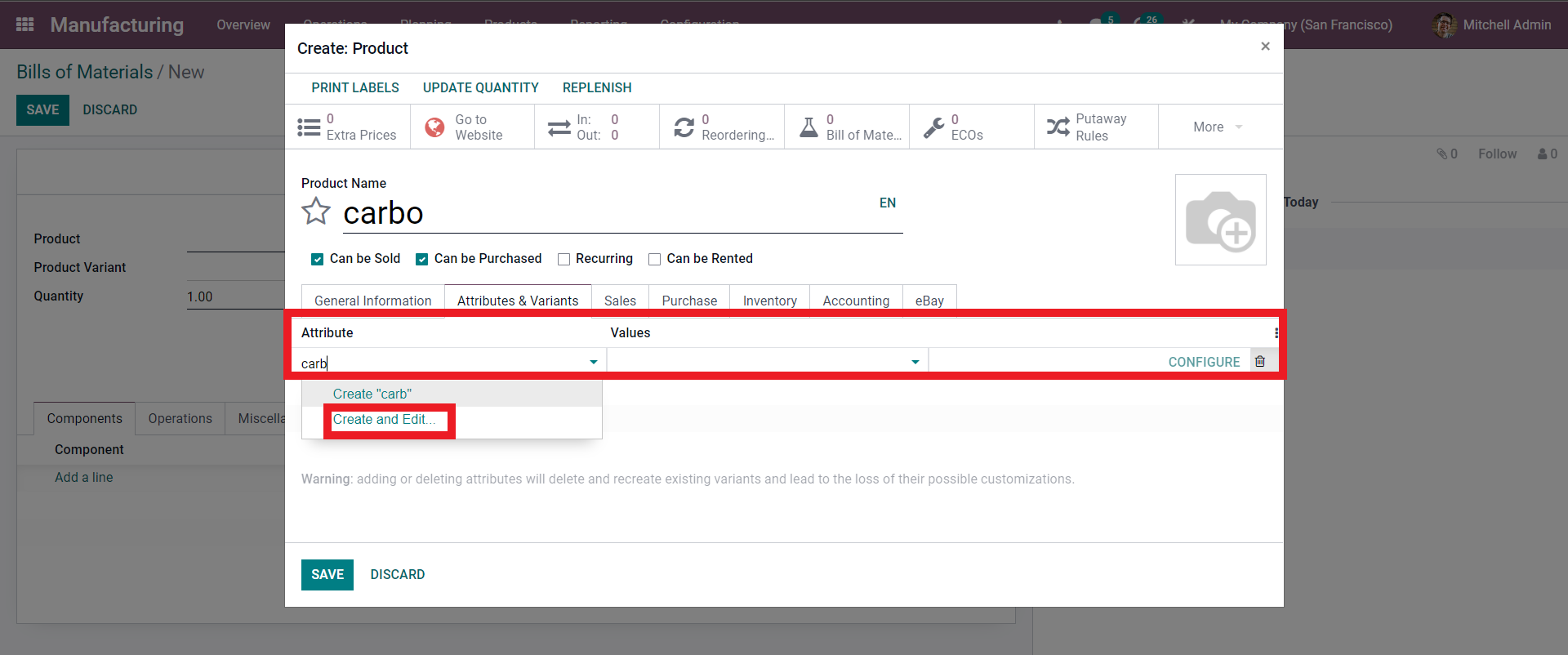
Task: Click Manufacturing app title
Action: (117, 25)
